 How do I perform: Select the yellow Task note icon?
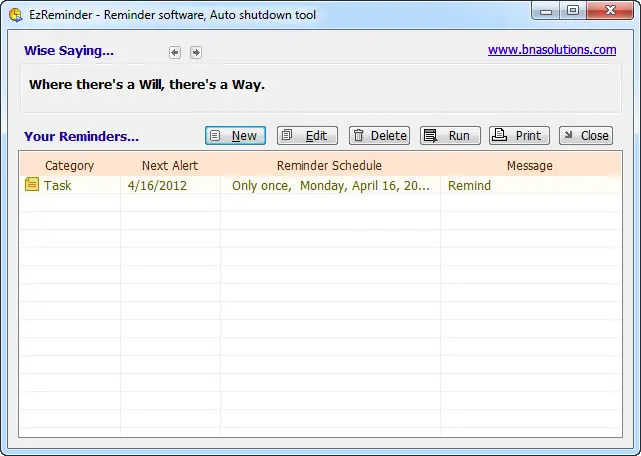pyautogui.click(x=32, y=184)
